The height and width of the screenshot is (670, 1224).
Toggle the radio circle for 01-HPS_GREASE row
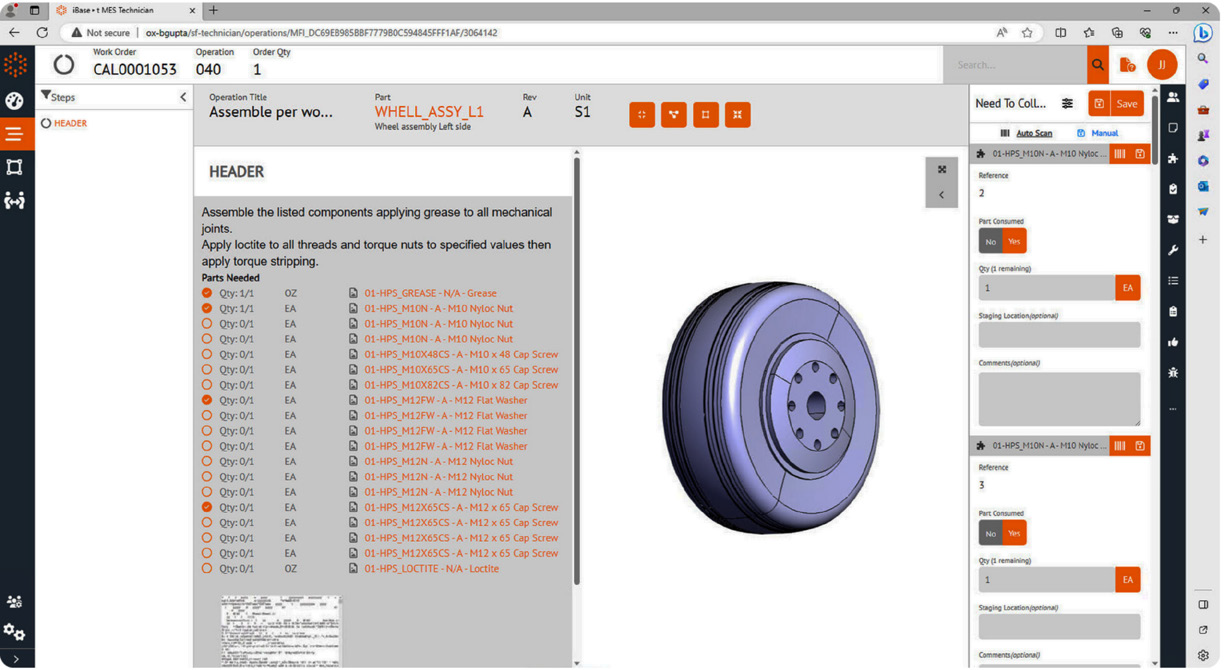pyautogui.click(x=207, y=293)
